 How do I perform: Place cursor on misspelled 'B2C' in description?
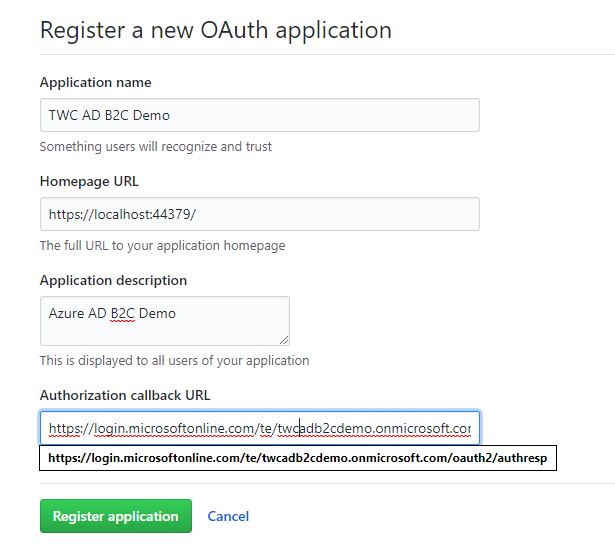pos(123,313)
